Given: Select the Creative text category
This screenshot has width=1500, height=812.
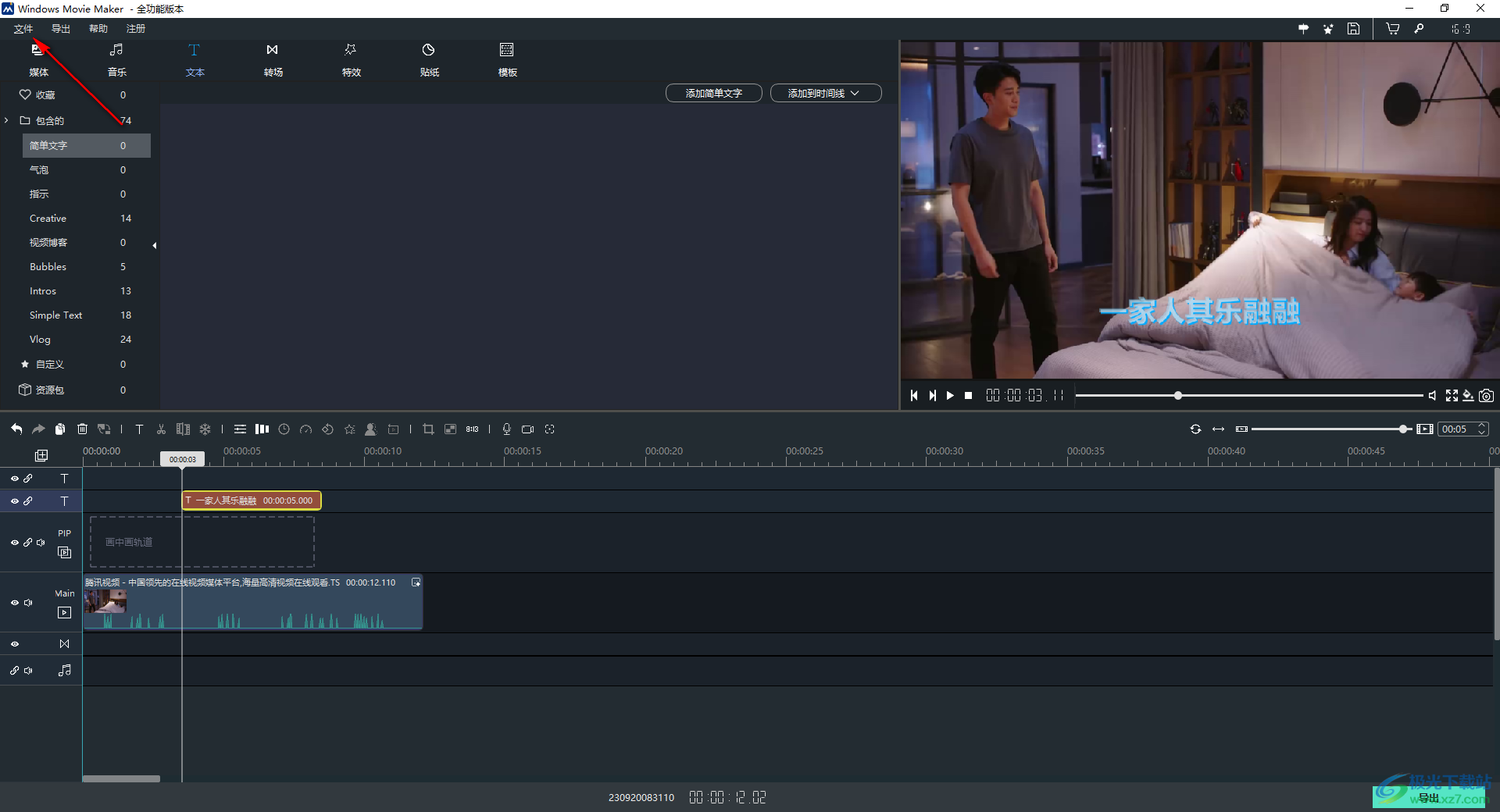Looking at the screenshot, I should 86,219.
